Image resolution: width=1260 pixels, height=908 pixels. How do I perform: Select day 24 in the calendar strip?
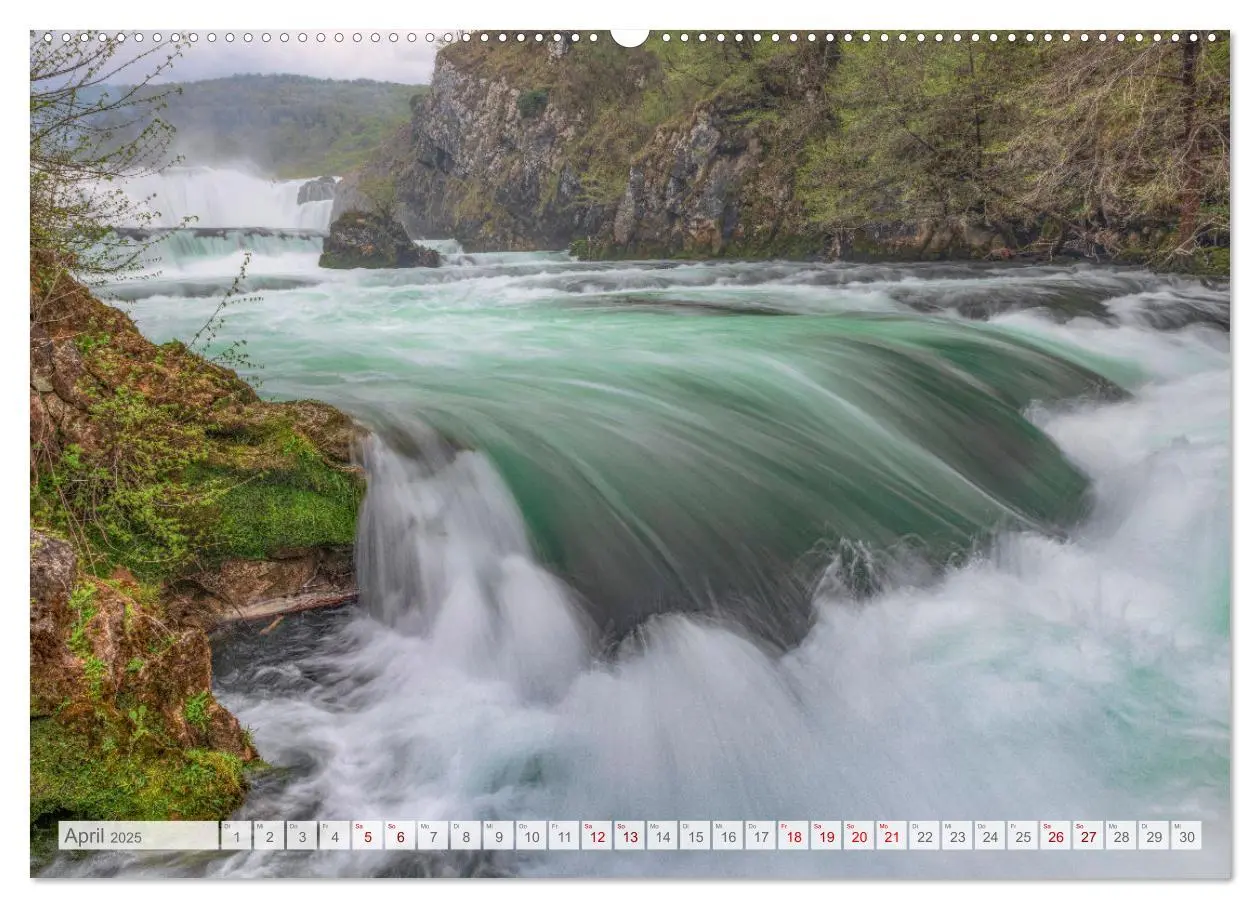(990, 836)
